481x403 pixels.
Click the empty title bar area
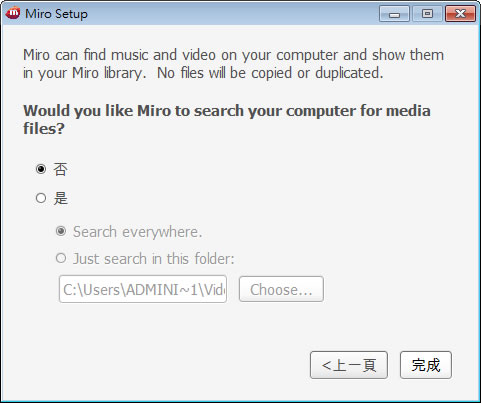pos(233,14)
